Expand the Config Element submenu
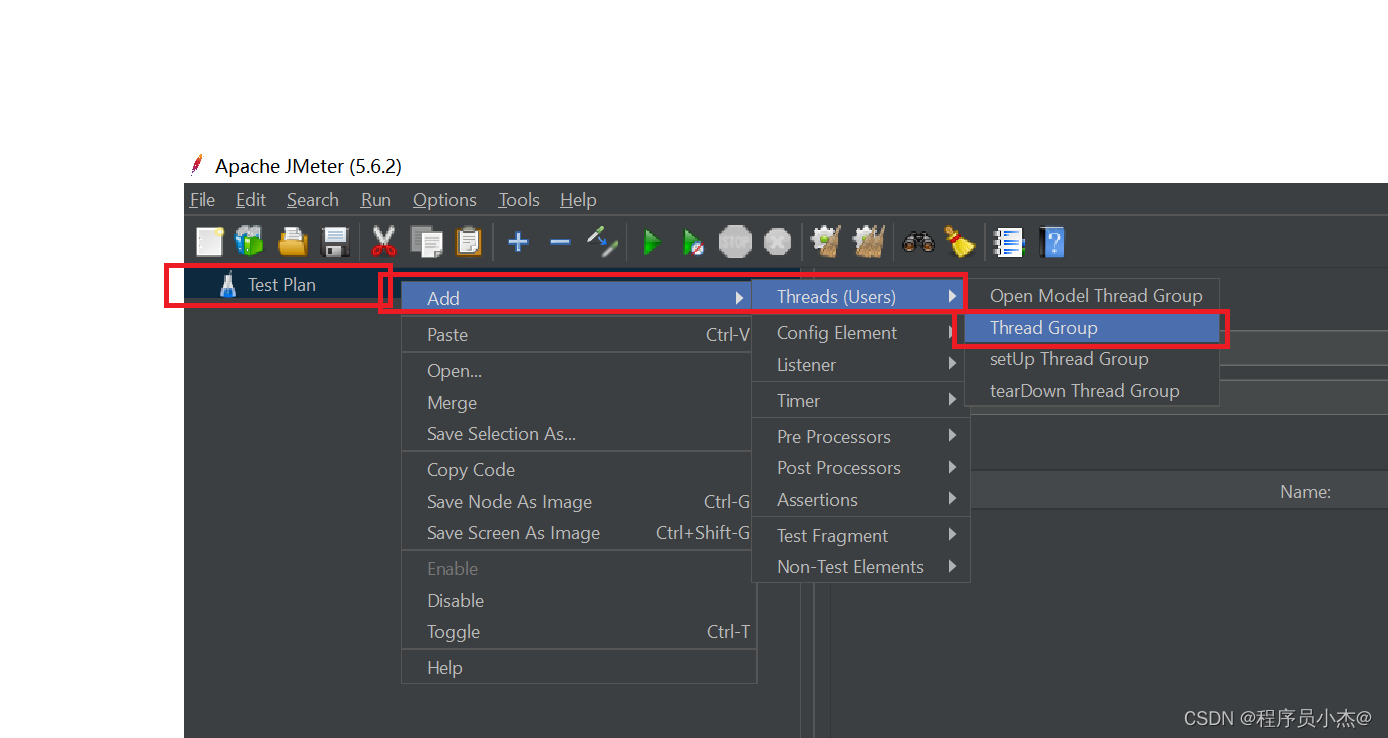The image size is (1388, 738). pos(860,333)
